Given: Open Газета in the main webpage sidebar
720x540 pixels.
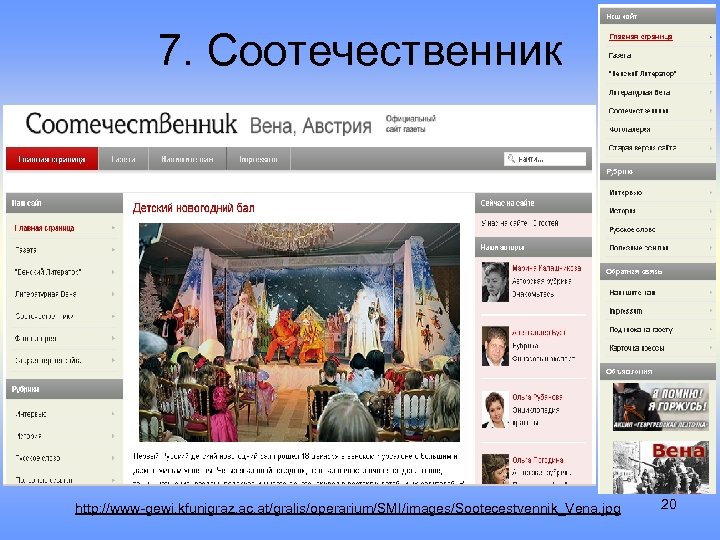Looking at the screenshot, I should click(26, 250).
